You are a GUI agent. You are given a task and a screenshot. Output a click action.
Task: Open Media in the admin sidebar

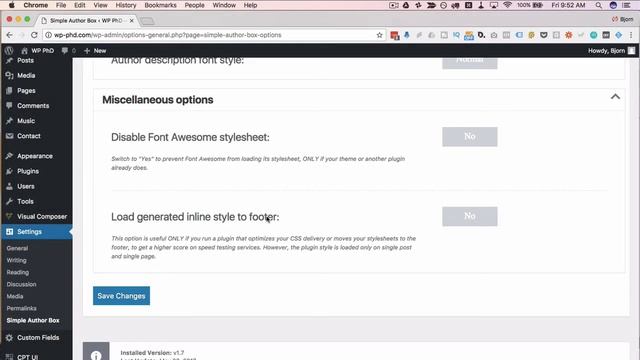pos(26,76)
